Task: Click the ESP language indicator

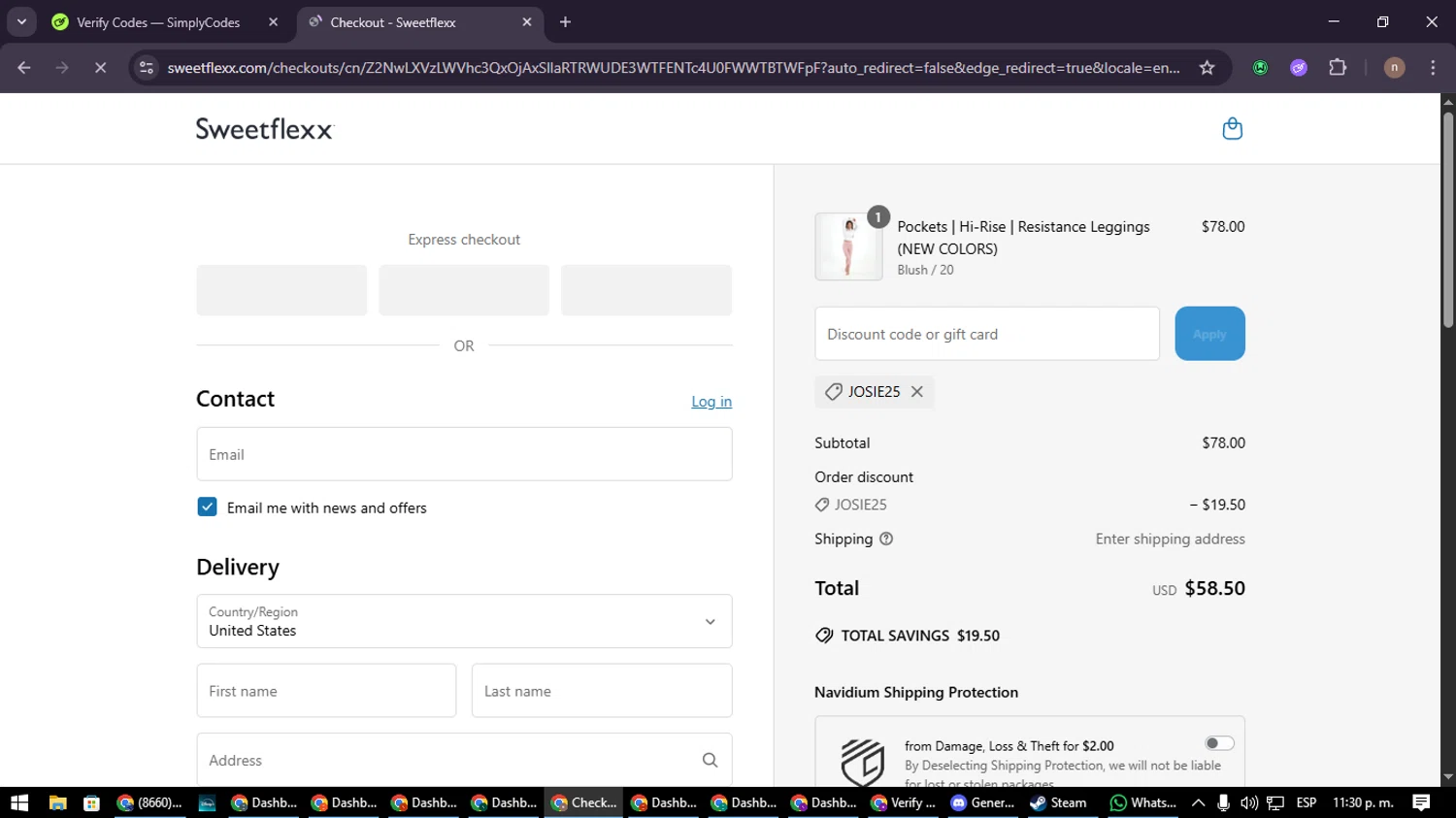Action: pyautogui.click(x=1307, y=802)
